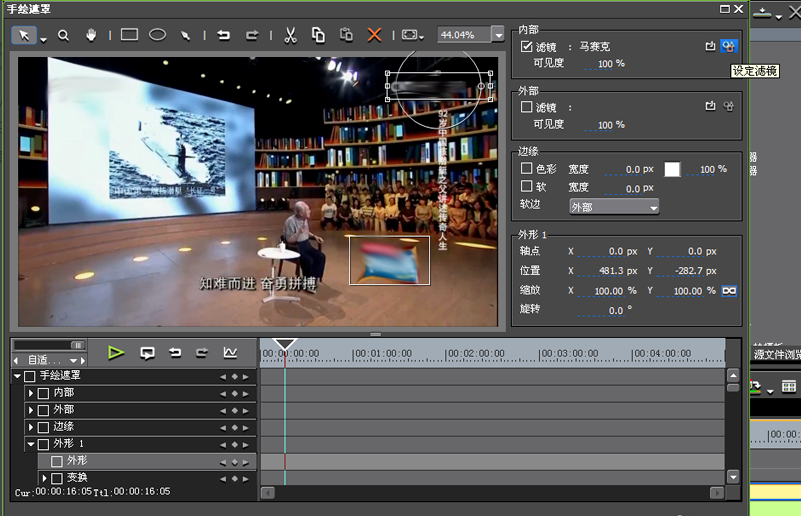Open the 44.04% zoom level dropdown
The height and width of the screenshot is (516, 801).
(498, 35)
